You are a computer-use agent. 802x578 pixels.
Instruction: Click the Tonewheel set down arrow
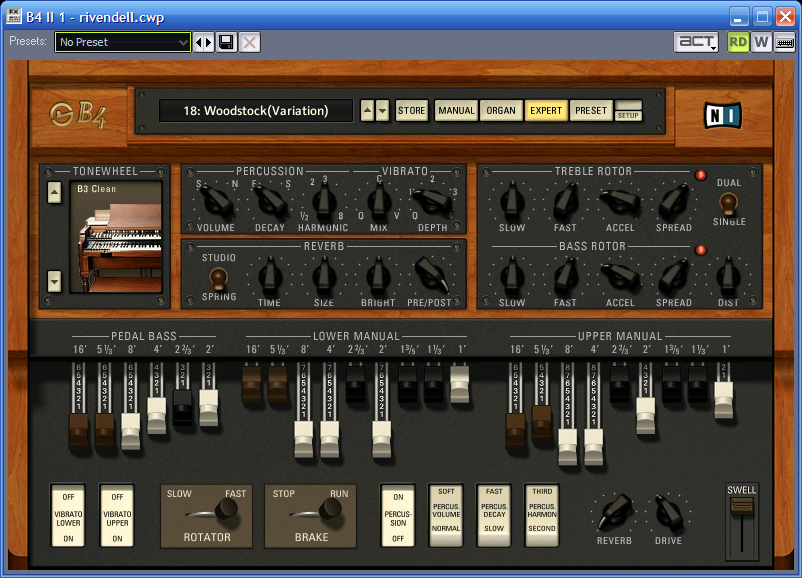tap(54, 281)
